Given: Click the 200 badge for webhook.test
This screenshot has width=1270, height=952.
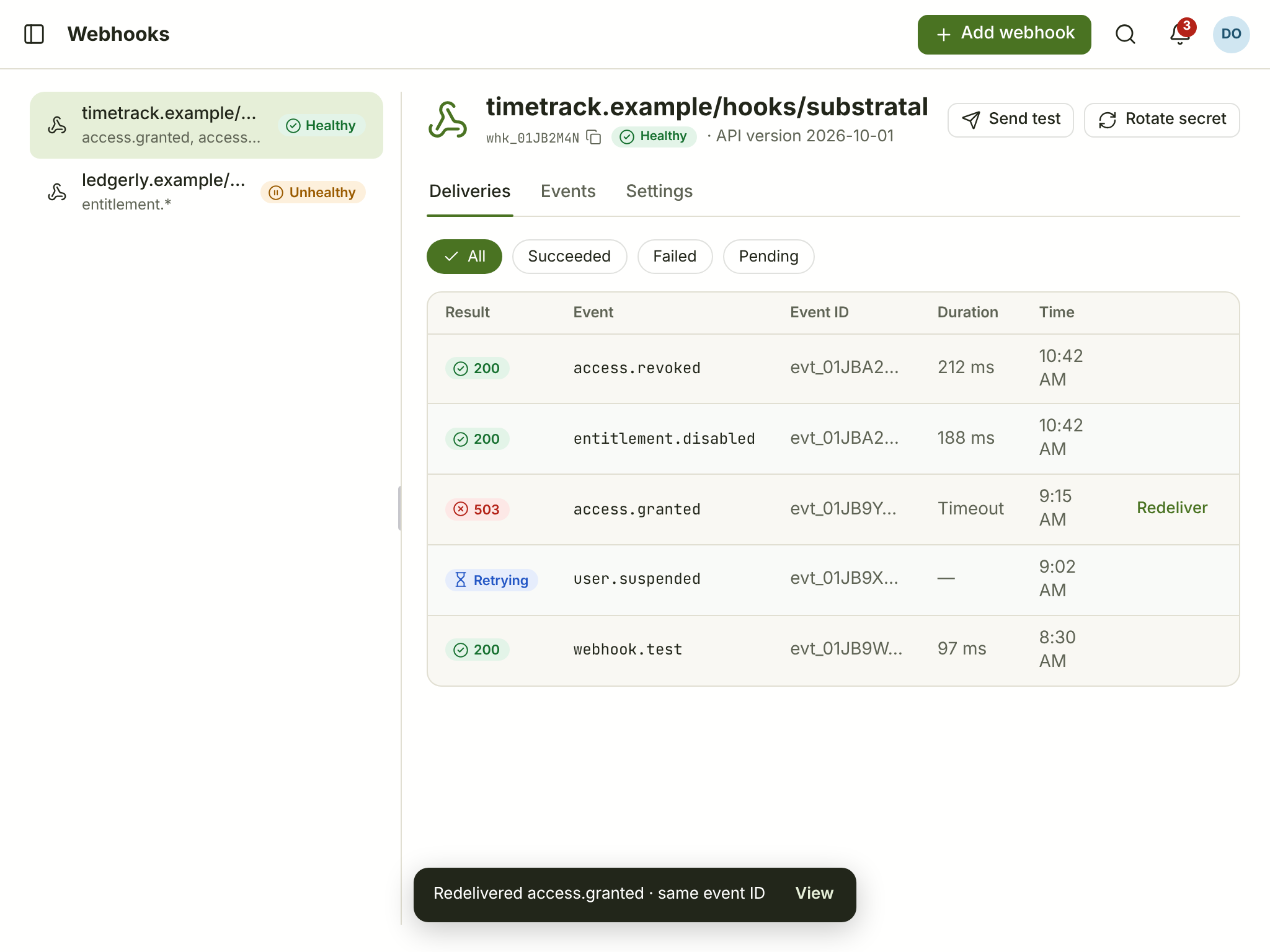Looking at the screenshot, I should (x=477, y=650).
